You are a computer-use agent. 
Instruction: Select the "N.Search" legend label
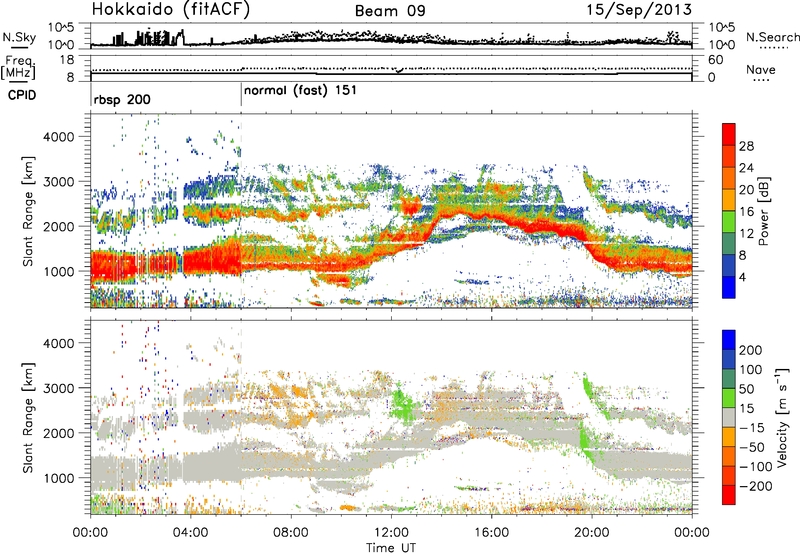772,37
